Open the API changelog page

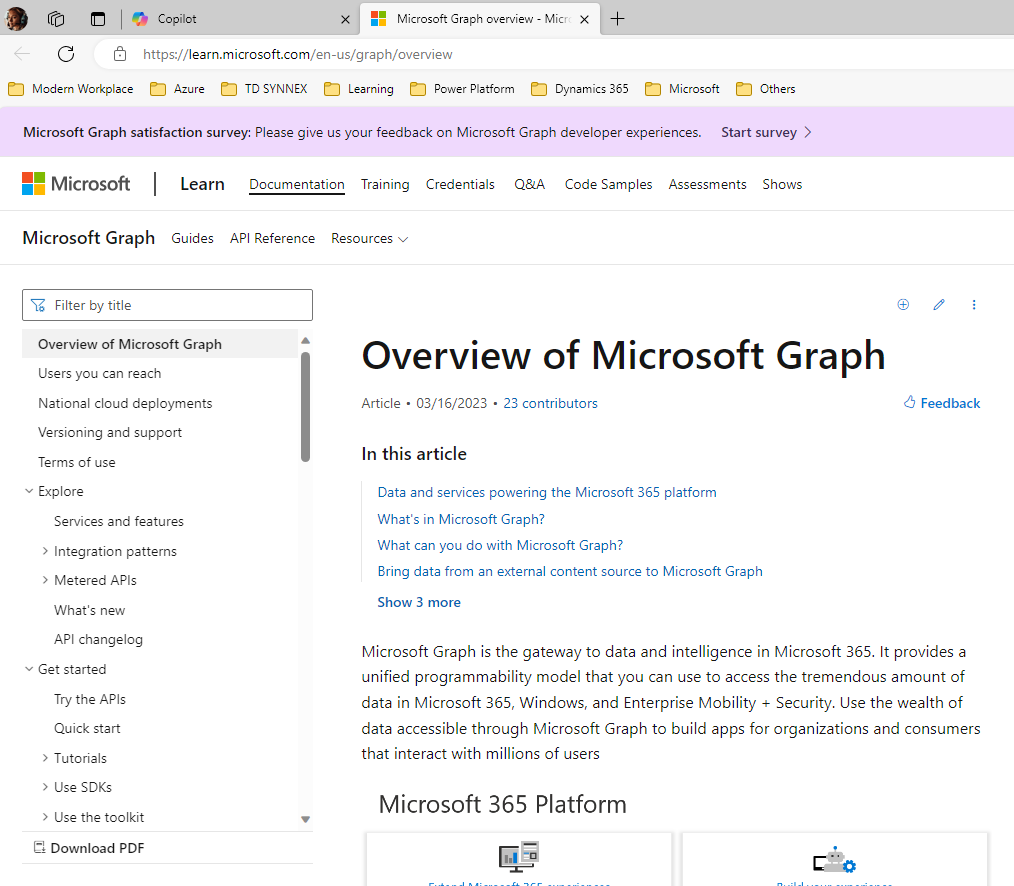pyautogui.click(x=98, y=639)
